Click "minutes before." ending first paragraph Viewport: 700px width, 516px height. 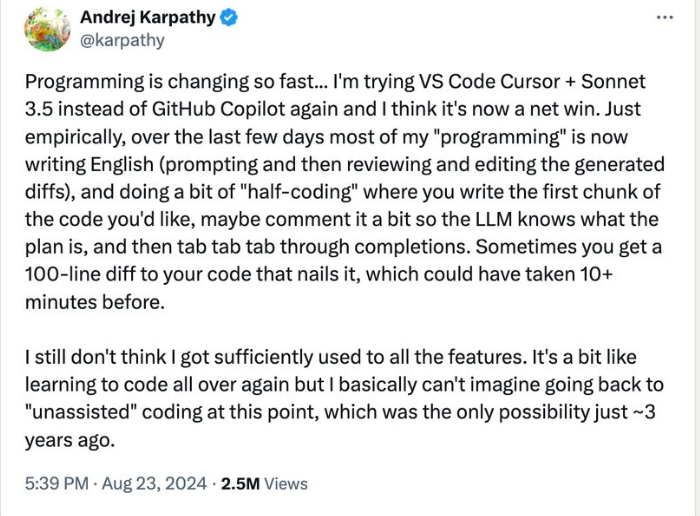(95, 303)
